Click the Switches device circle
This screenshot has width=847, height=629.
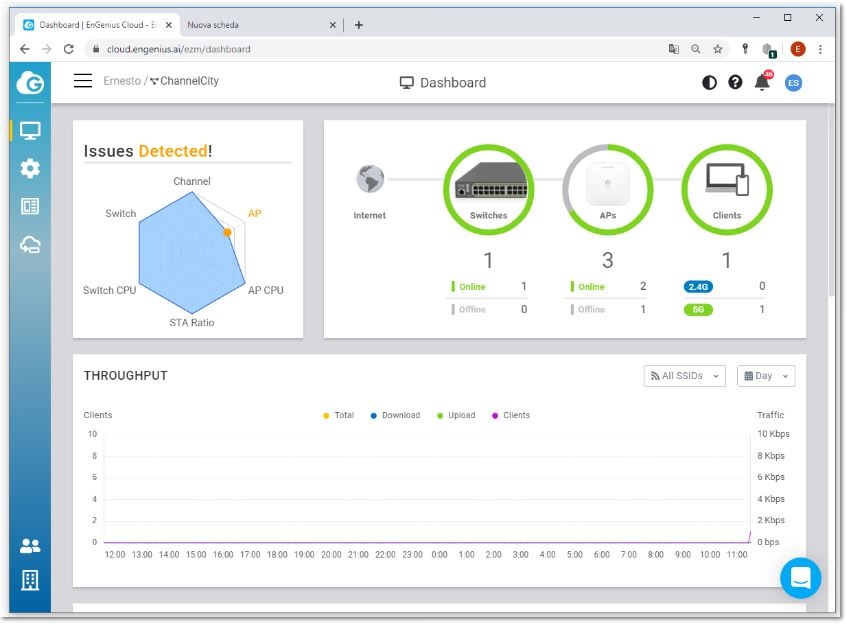488,188
